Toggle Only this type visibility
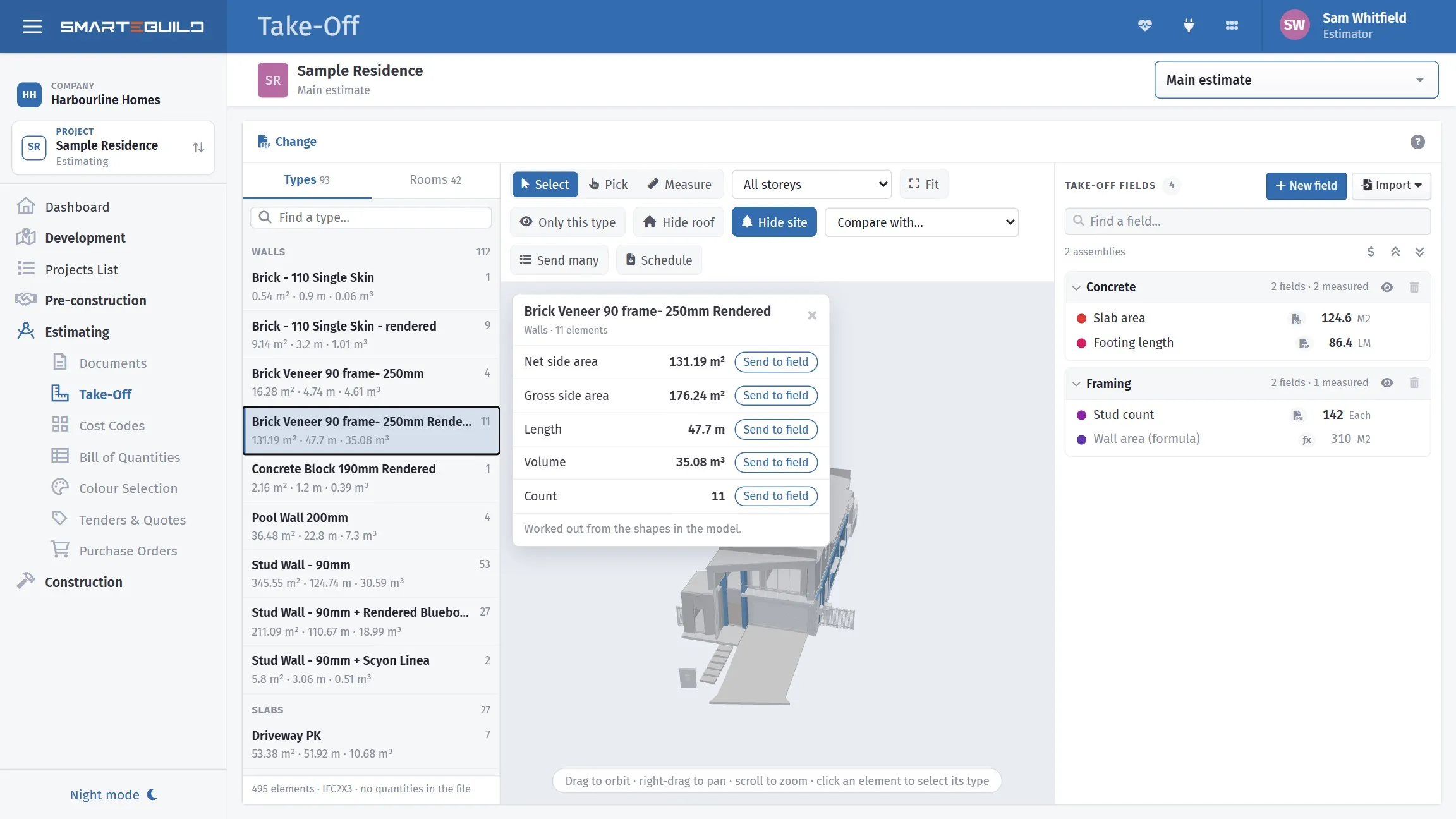Screen dimensions: 1456x819 (567, 222)
